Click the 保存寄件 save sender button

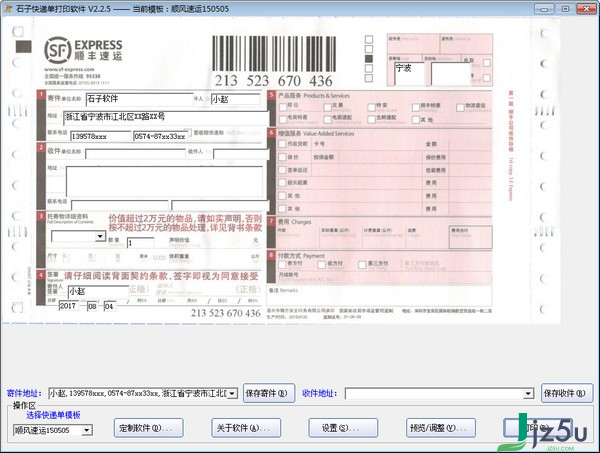pyautogui.click(x=269, y=393)
